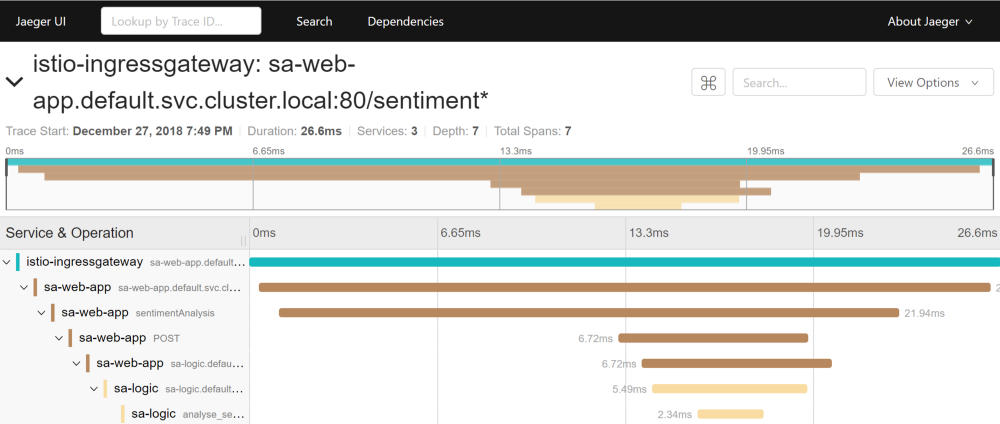Click the keyboard shortcuts command icon

(709, 83)
